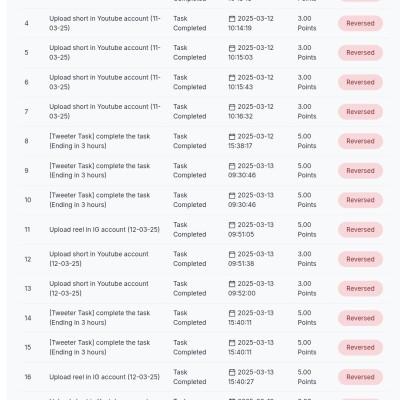This screenshot has height=400, width=400.
Task: Click calendar icon in row 4
Action: (232, 19)
